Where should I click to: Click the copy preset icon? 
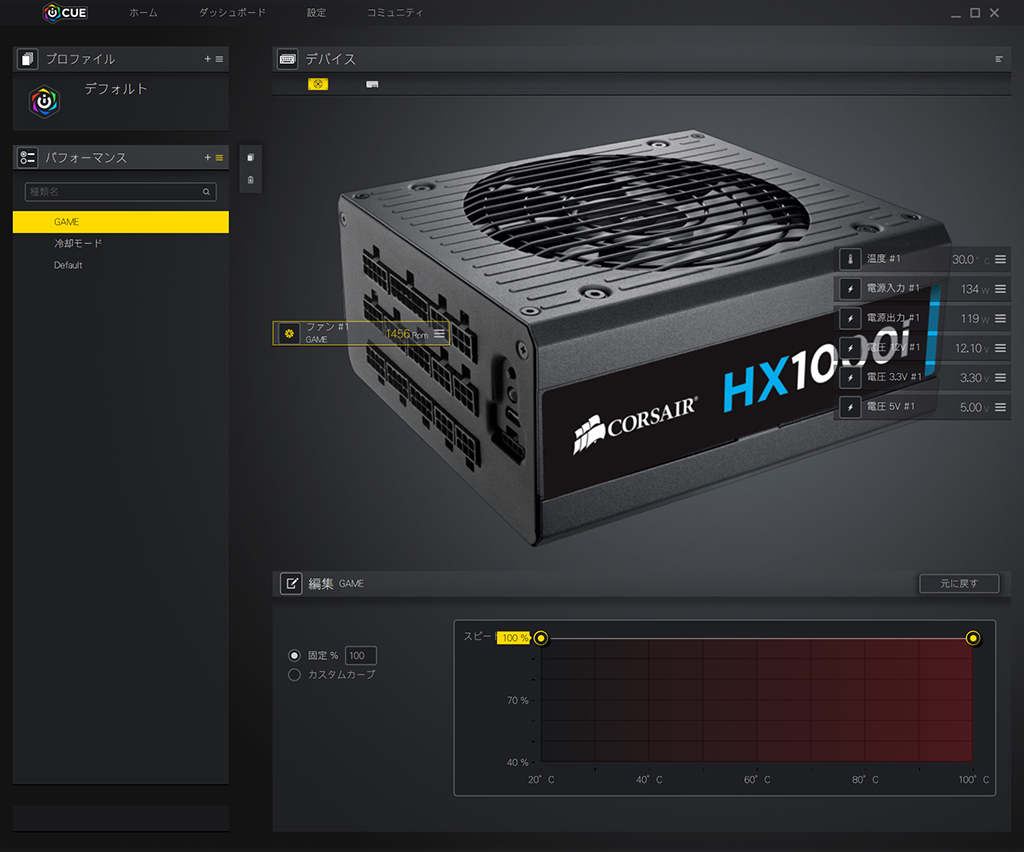251,157
